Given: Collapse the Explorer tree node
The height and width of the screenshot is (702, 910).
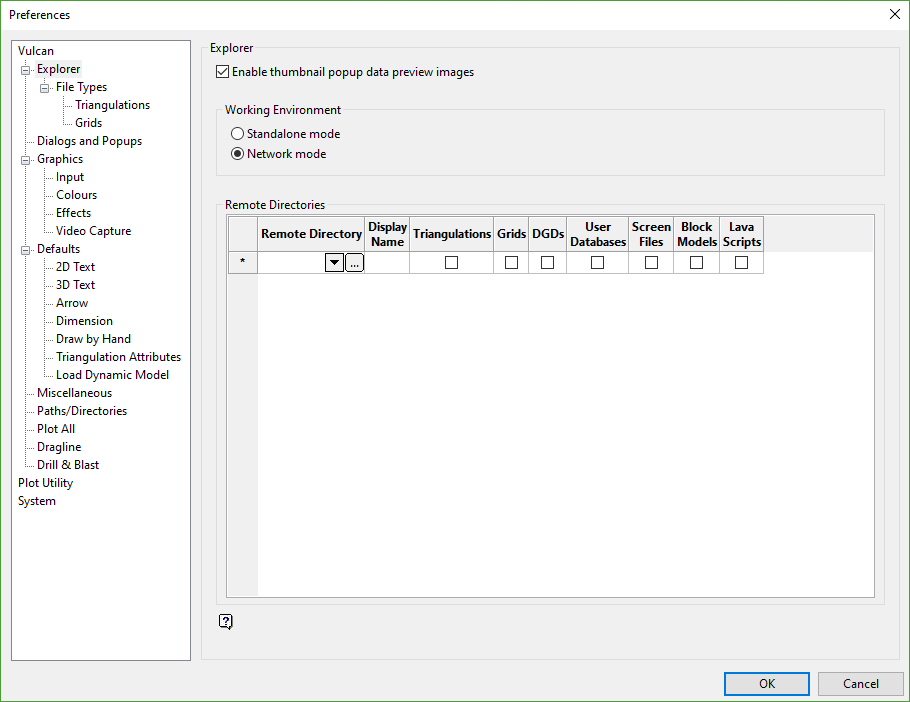Looking at the screenshot, I should click(26, 70).
